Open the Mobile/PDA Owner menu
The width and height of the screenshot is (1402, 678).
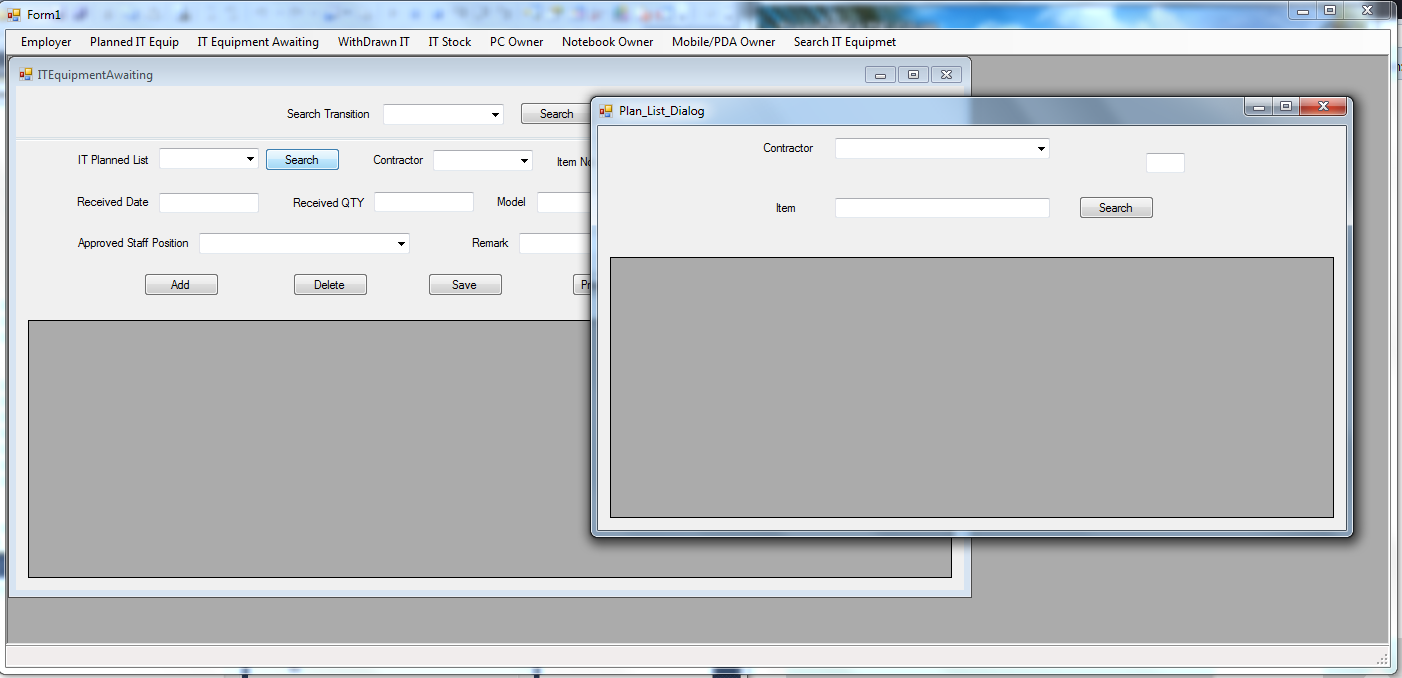coord(723,42)
